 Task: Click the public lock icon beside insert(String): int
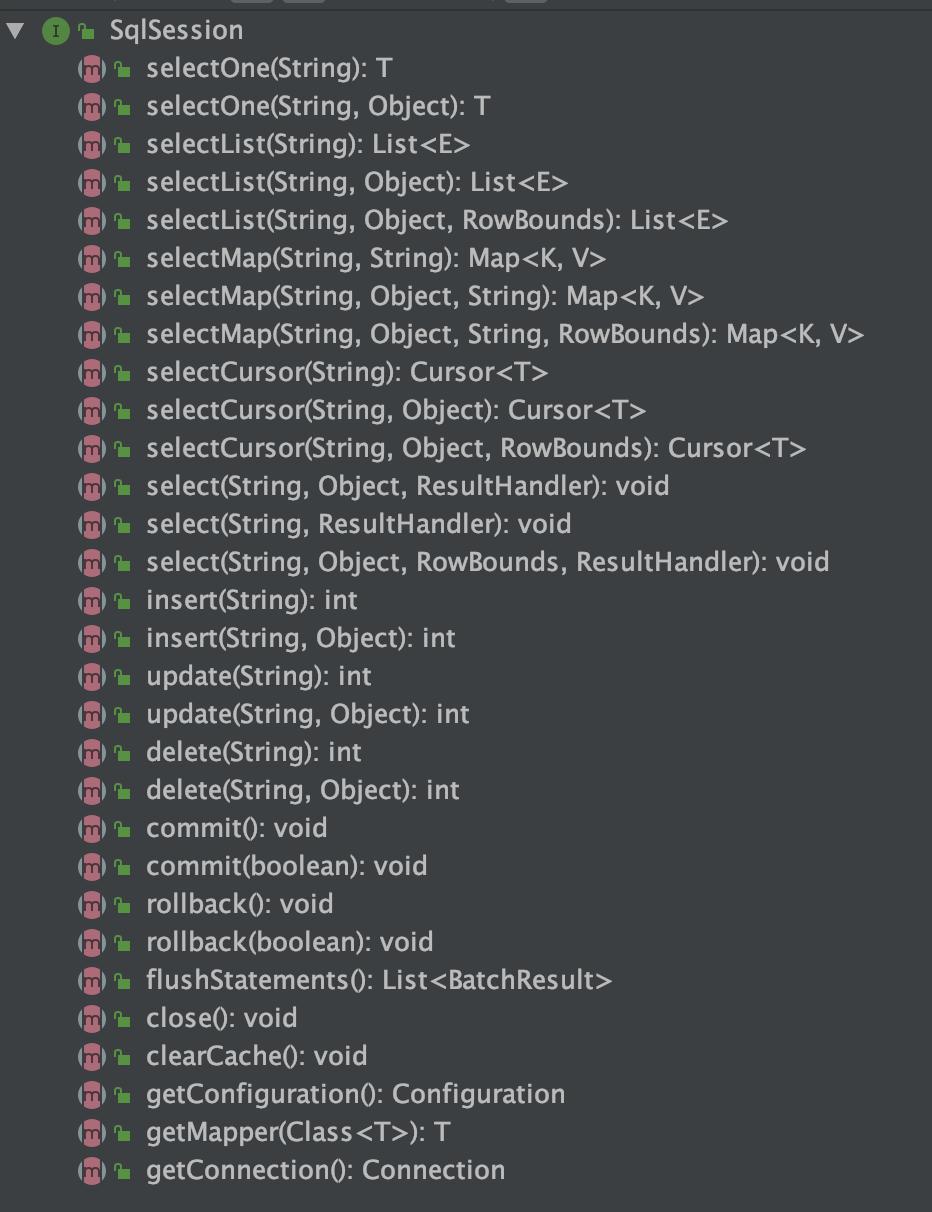click(x=122, y=601)
